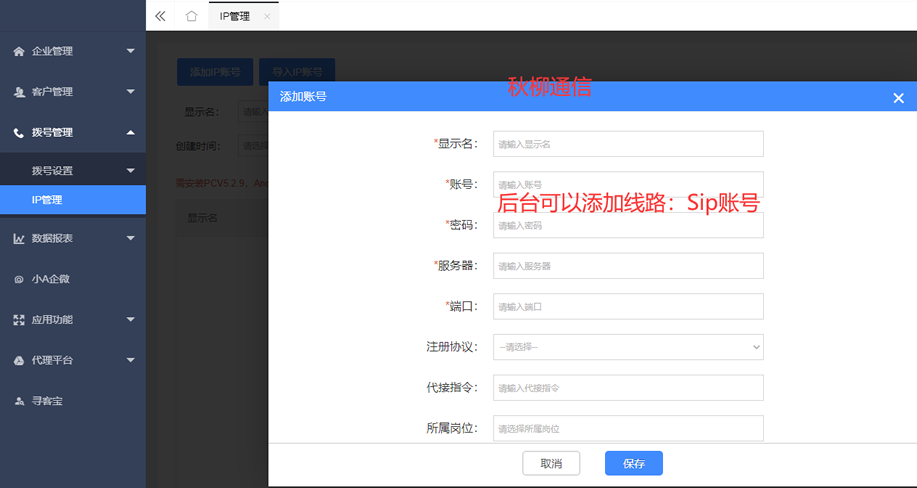Screen dimensions: 917x488
Task: Click the 客户管理 person icon
Action: pos(19,92)
